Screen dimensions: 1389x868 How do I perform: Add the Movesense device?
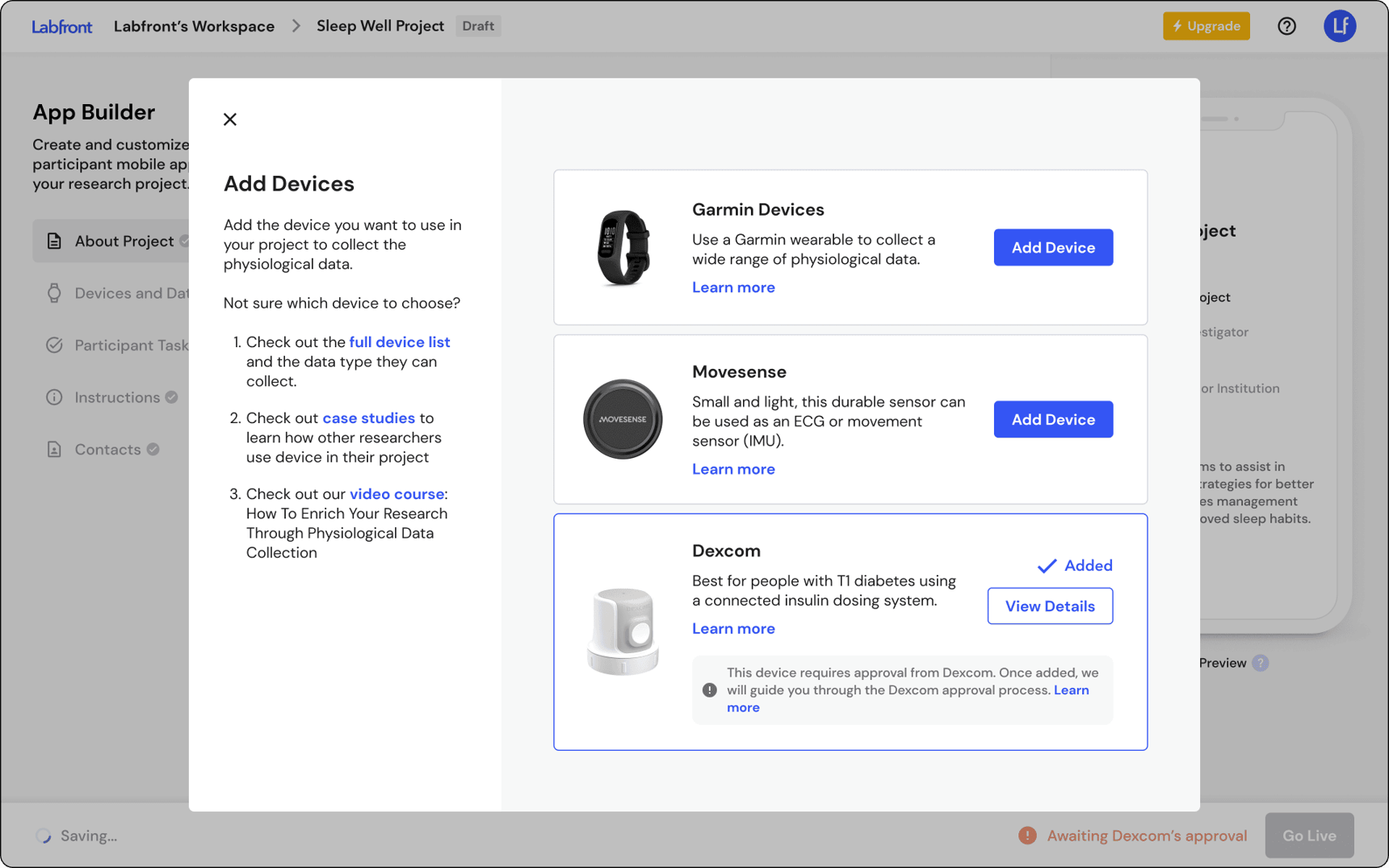(x=1052, y=419)
